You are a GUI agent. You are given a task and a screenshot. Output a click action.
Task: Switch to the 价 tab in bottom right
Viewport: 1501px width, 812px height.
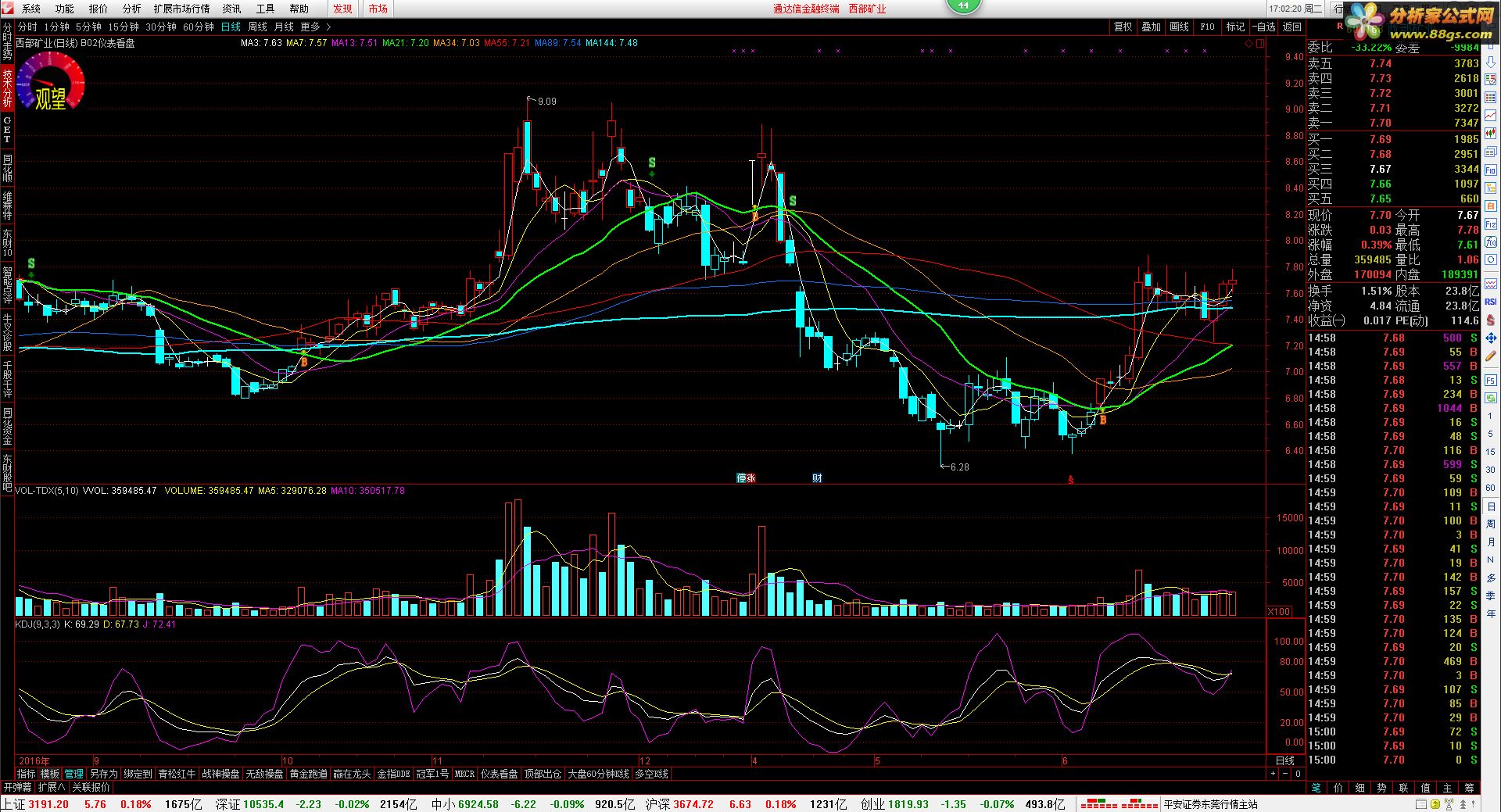(1338, 787)
